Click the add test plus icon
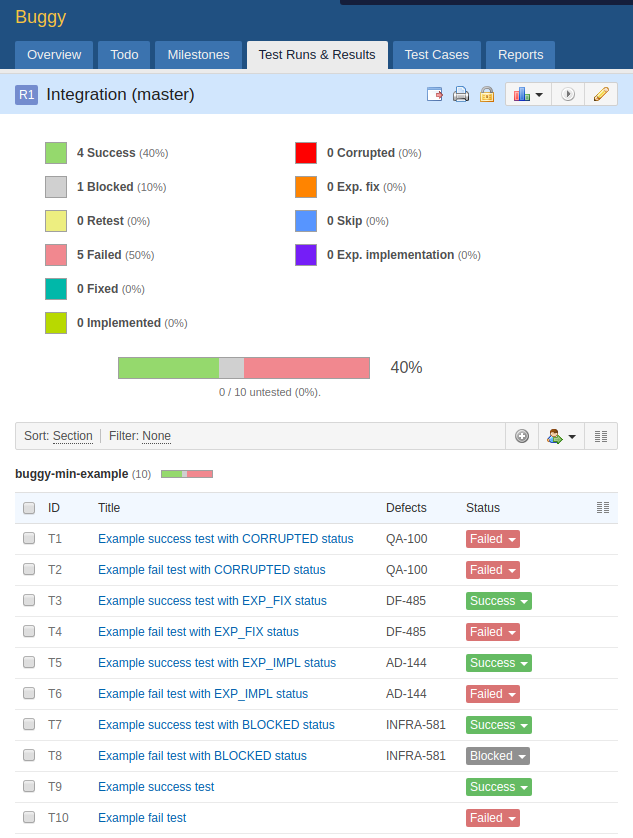This screenshot has width=633, height=838. coord(522,436)
